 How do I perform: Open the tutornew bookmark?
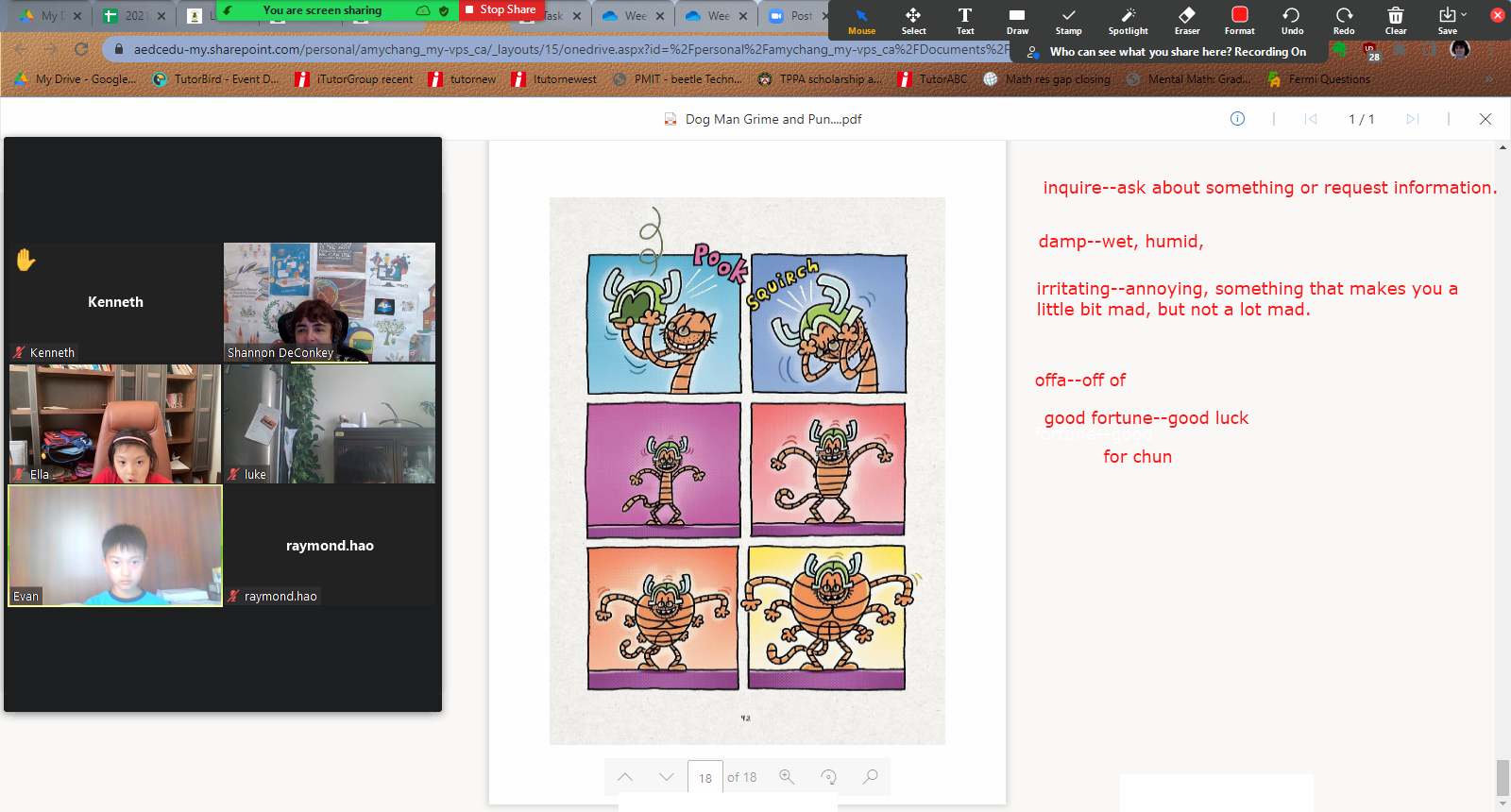point(463,79)
